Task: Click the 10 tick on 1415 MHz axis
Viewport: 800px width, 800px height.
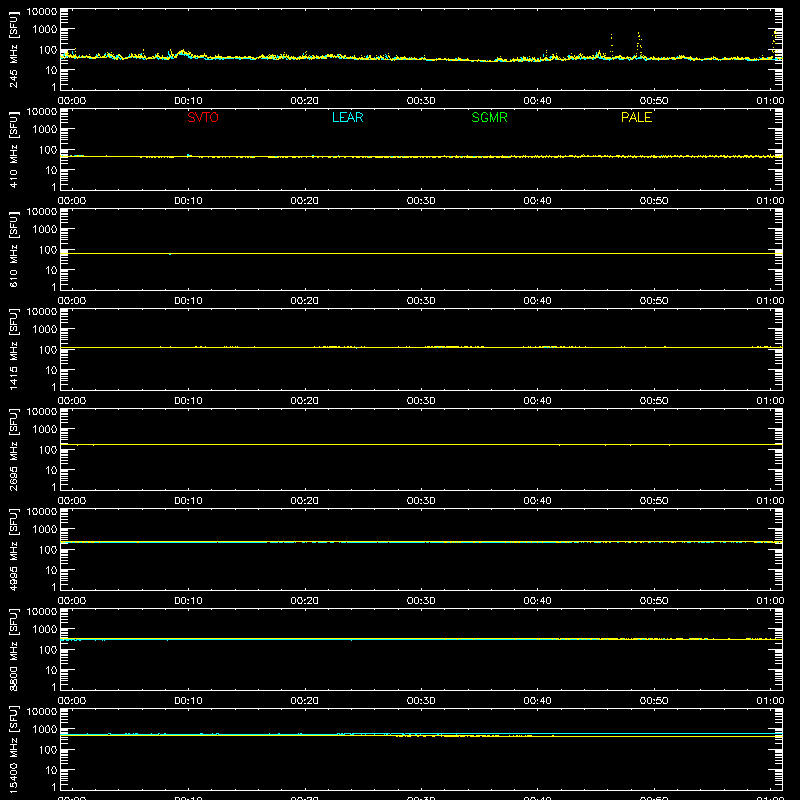Action: point(51,370)
